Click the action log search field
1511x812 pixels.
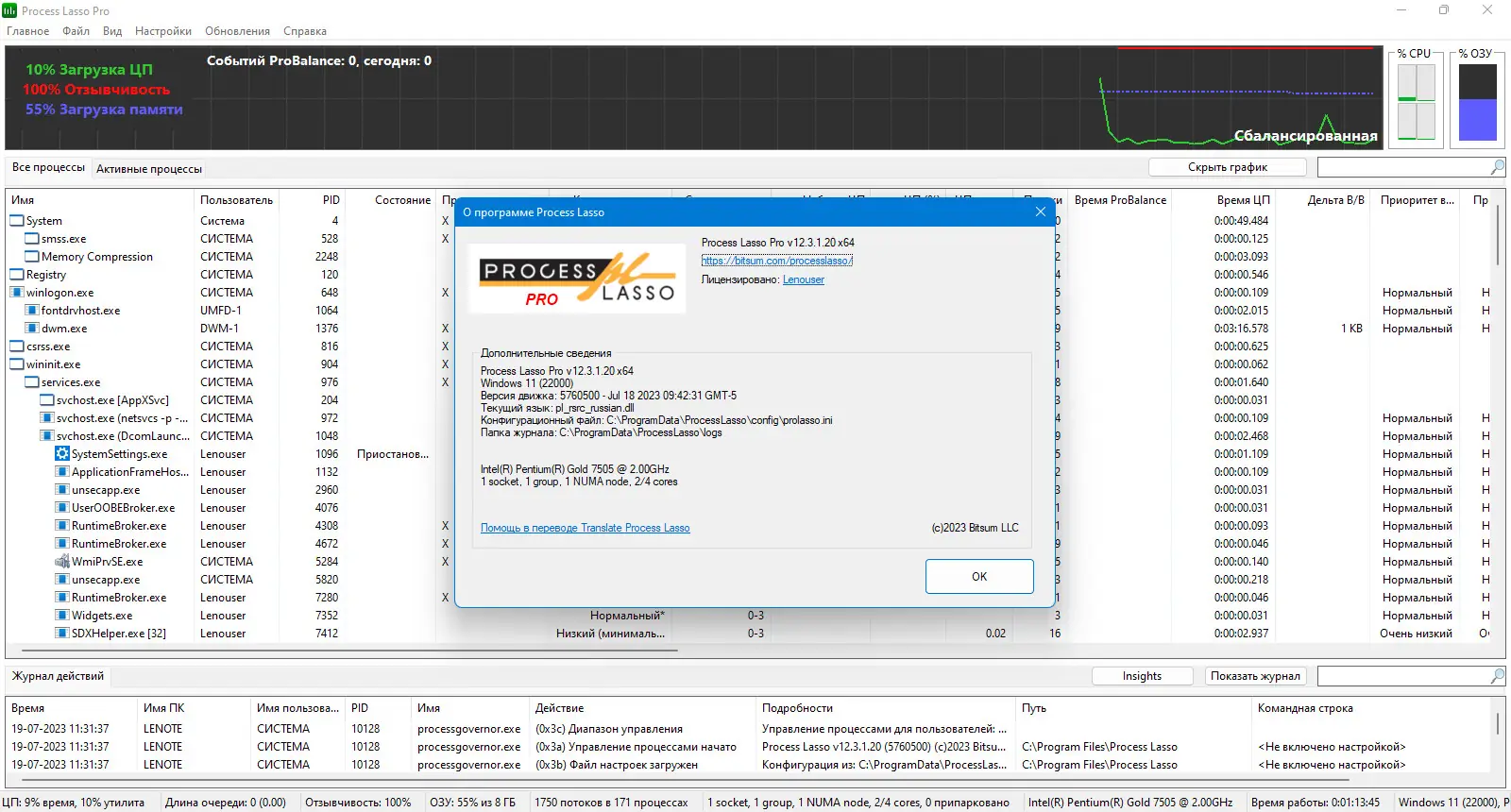[x=1403, y=676]
